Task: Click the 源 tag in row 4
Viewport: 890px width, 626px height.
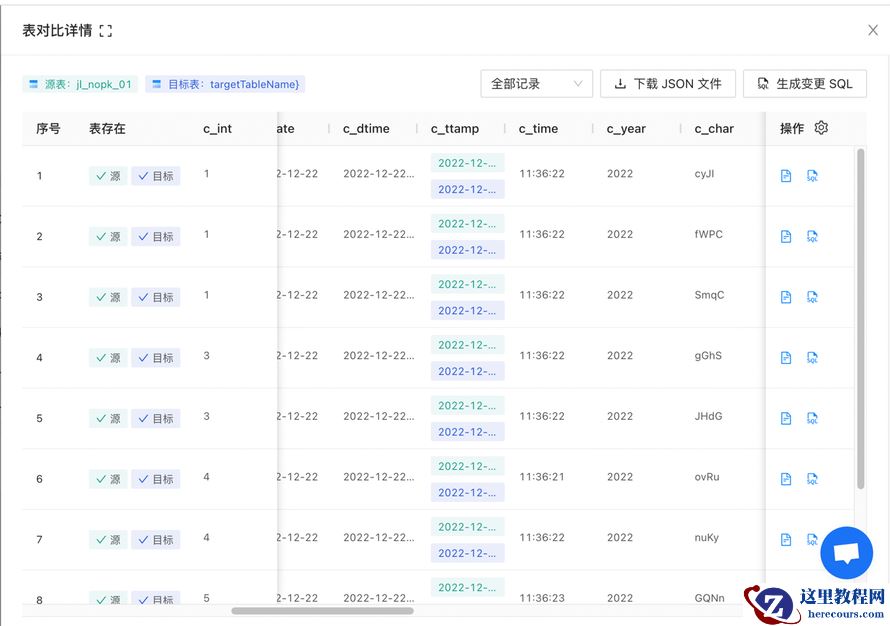Action: click(108, 358)
